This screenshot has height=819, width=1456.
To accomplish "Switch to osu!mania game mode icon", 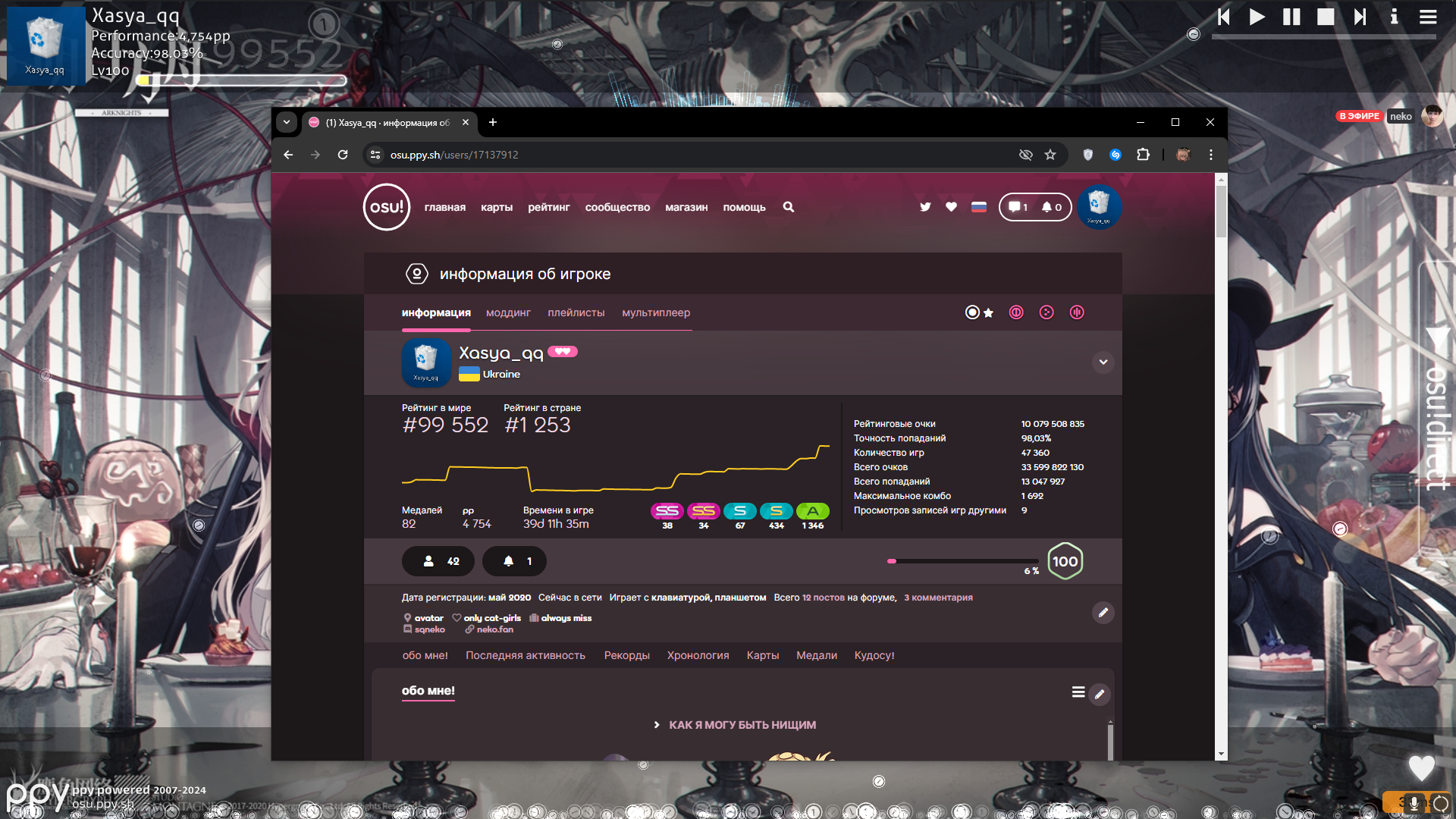I will pyautogui.click(x=1077, y=312).
